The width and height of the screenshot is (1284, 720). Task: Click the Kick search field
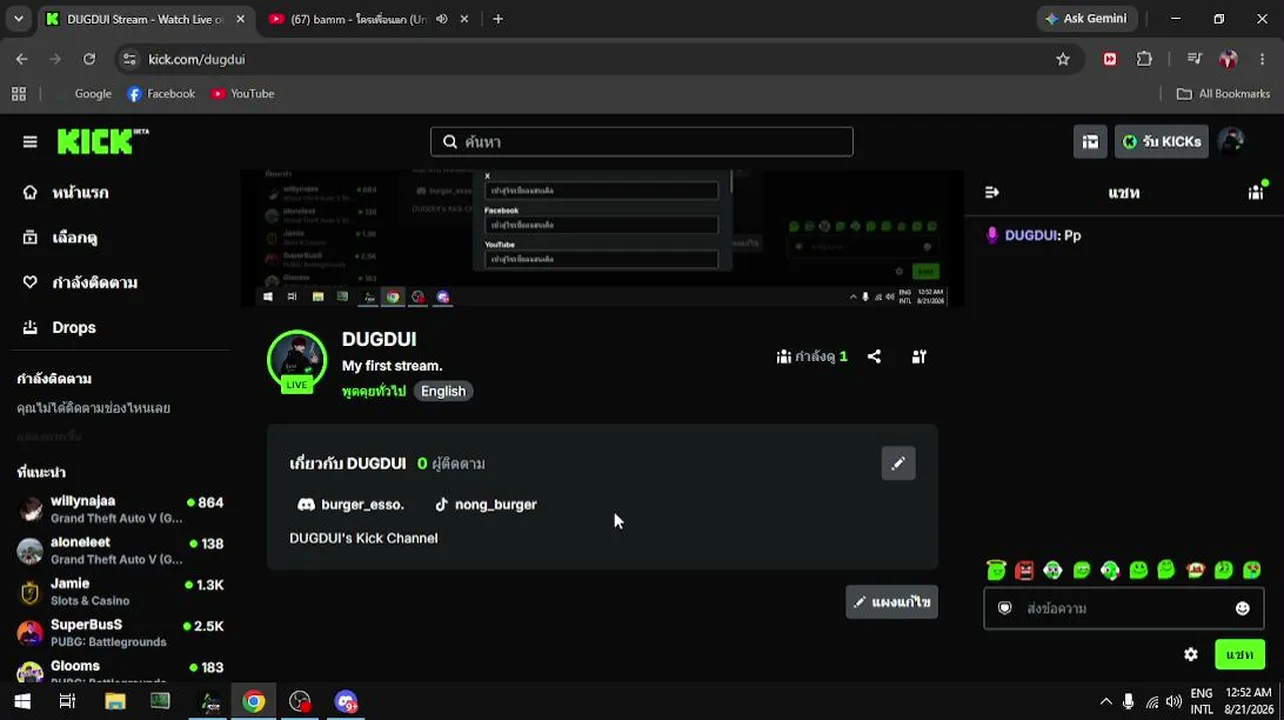[642, 142]
